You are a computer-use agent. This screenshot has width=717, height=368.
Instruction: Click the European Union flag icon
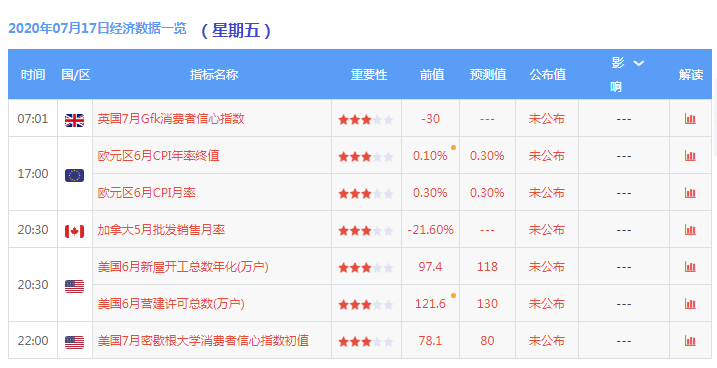click(75, 176)
